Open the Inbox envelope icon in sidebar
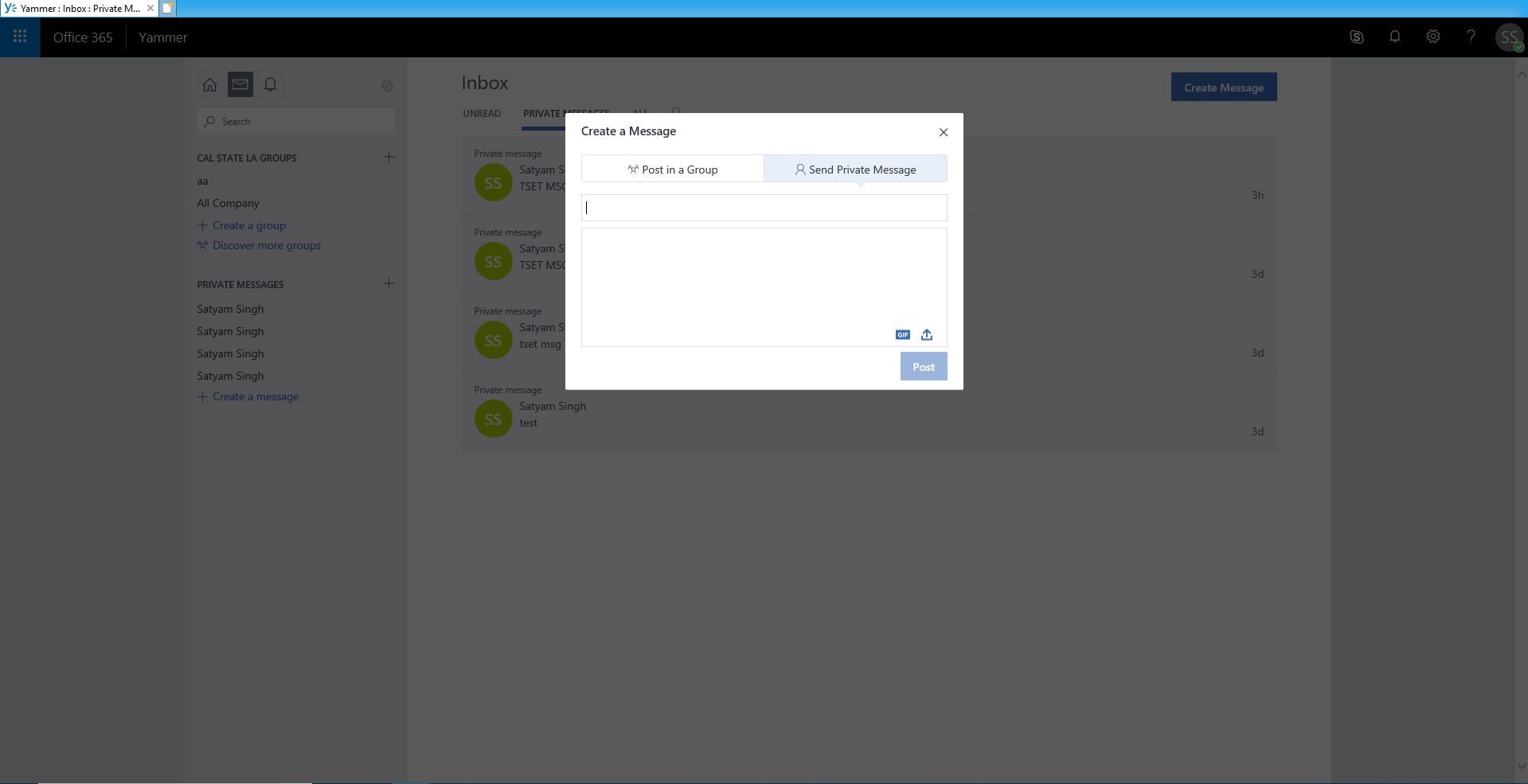The image size is (1528, 784). pos(240,84)
